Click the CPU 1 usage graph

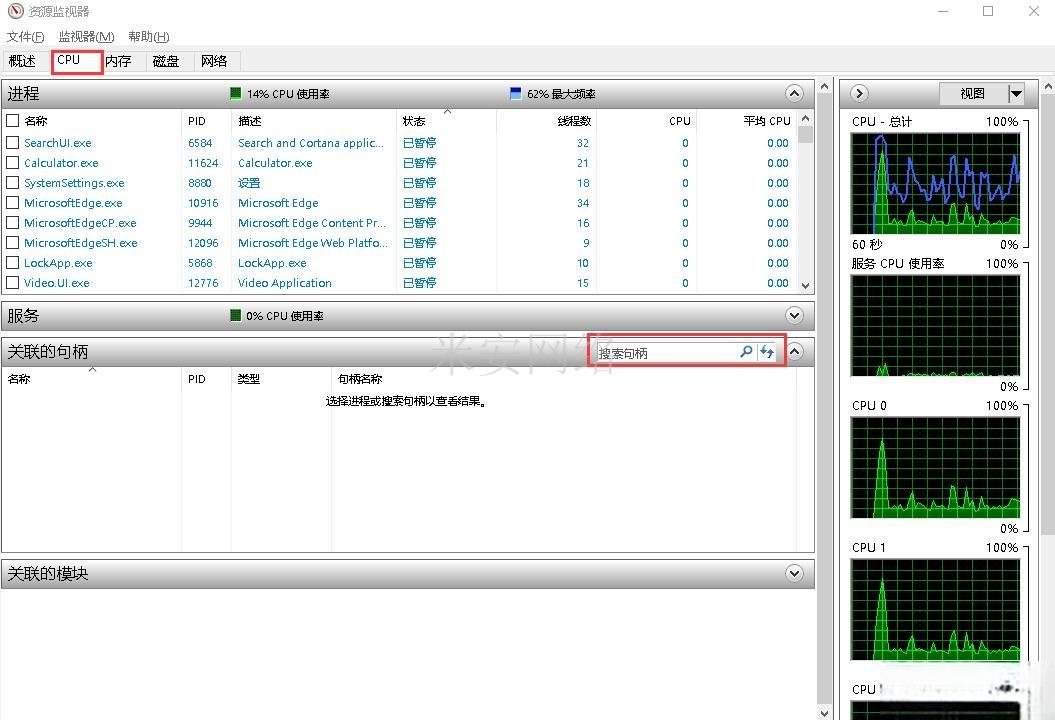[935, 609]
